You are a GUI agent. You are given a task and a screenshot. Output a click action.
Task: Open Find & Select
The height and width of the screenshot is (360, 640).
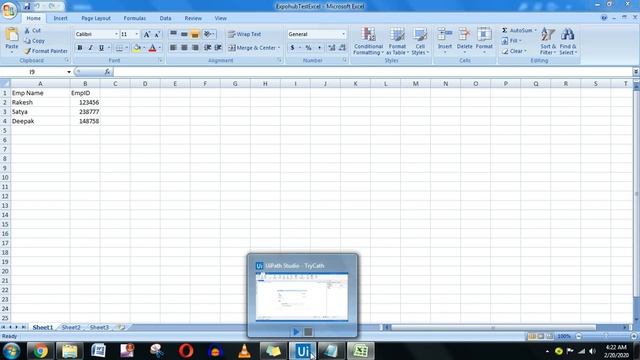pos(568,41)
